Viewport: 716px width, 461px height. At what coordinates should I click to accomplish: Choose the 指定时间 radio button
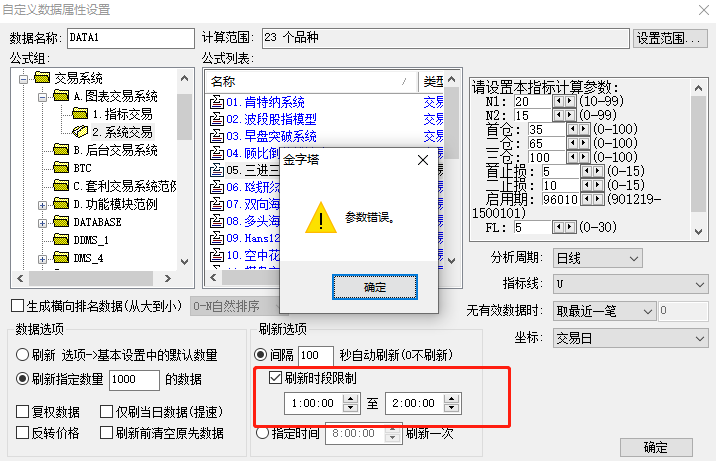click(263, 433)
